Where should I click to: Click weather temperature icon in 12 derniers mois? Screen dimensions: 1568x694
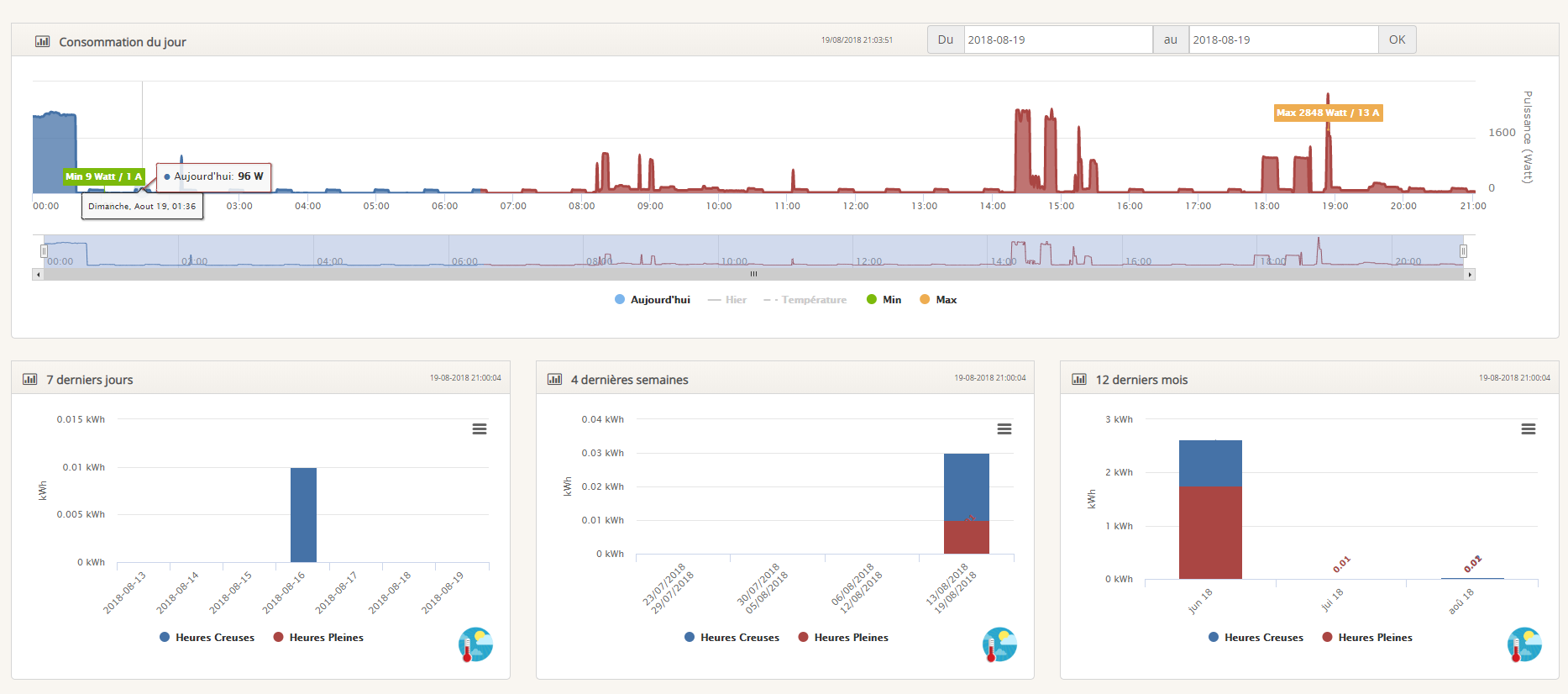click(x=1524, y=644)
